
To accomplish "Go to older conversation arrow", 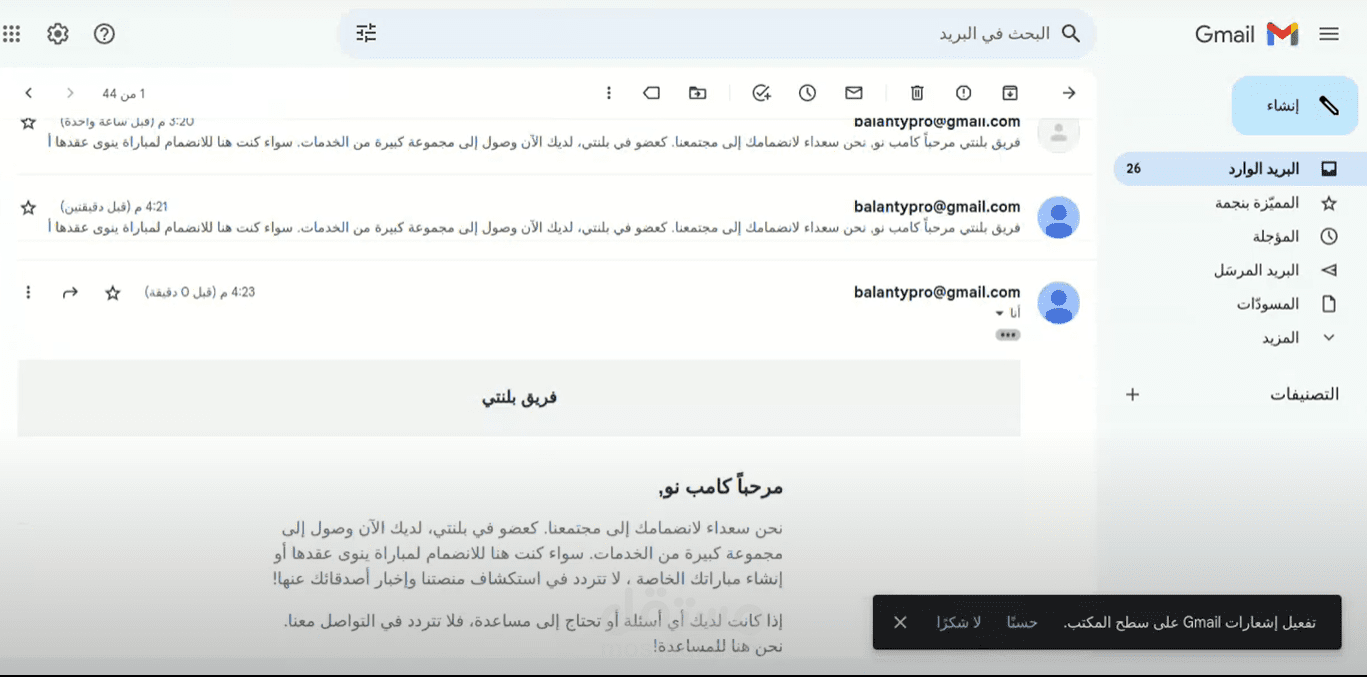I will 29,93.
